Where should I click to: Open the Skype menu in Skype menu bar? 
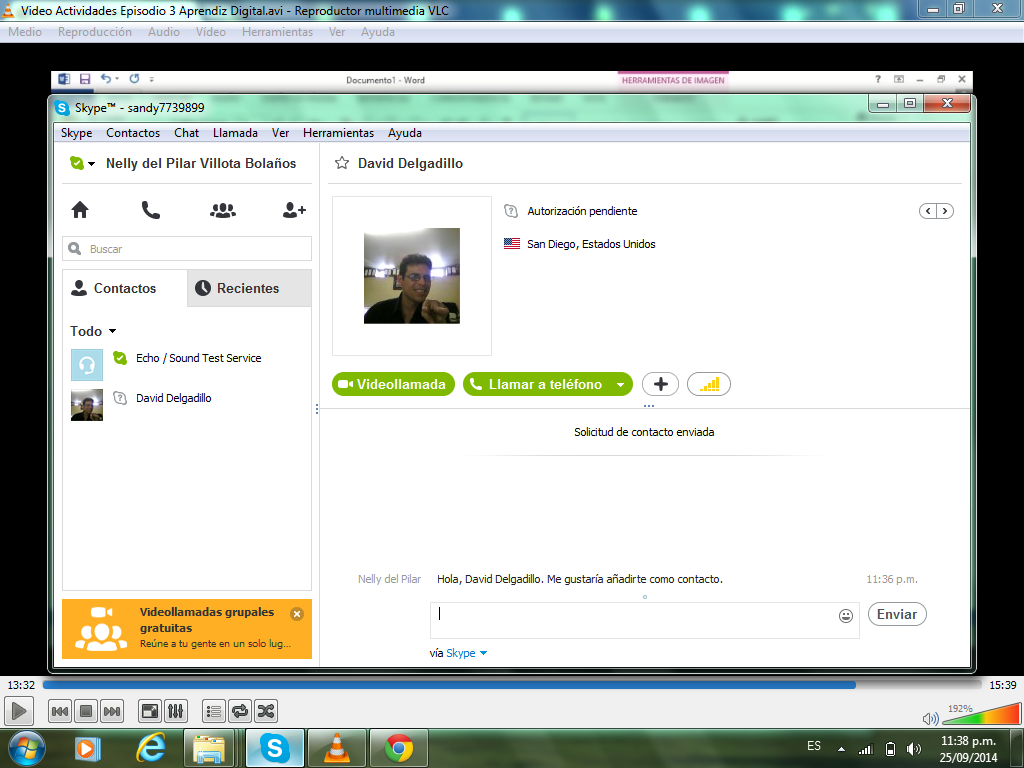[76, 133]
